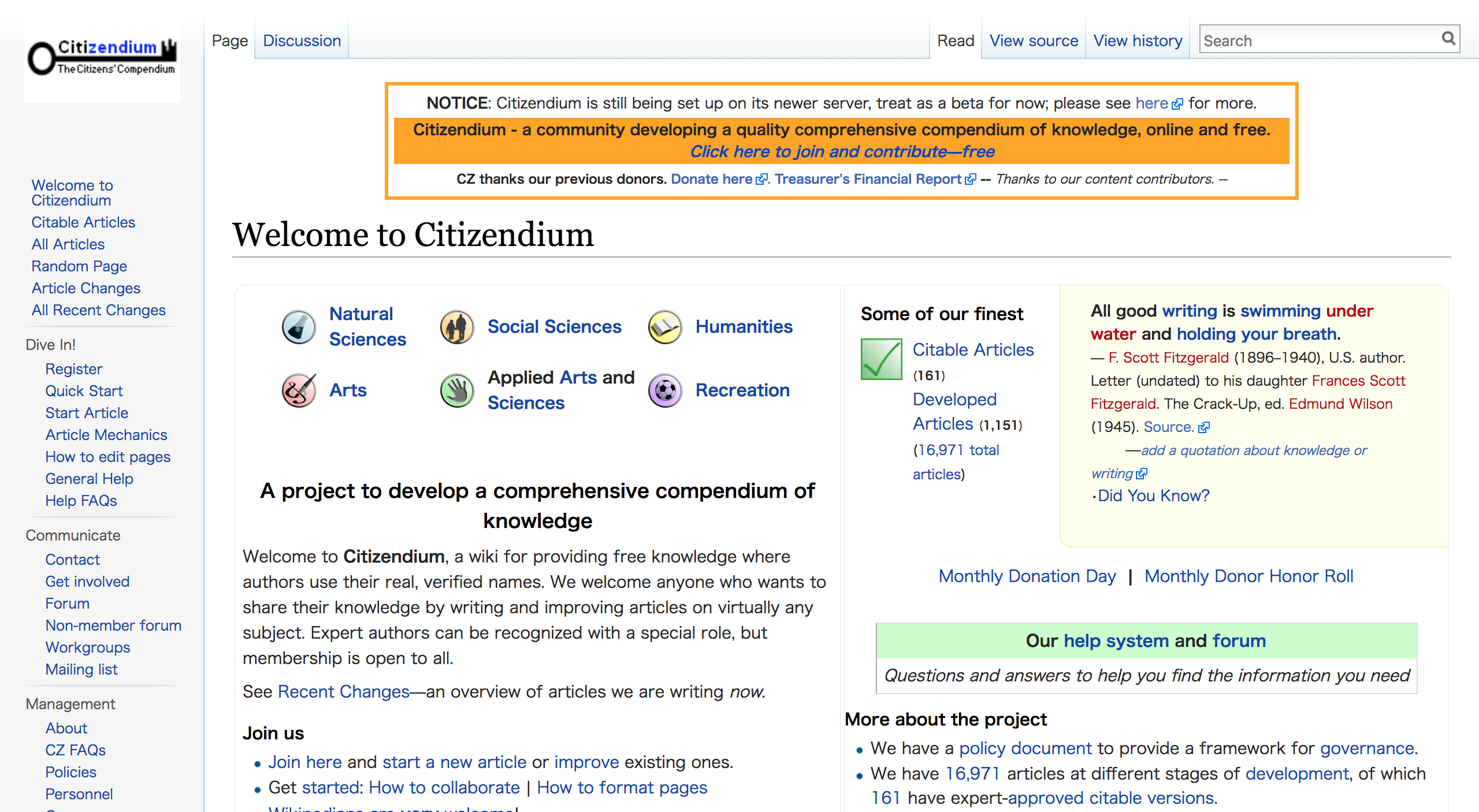1479x812 pixels.
Task: Click the Humanities book icon
Action: [665, 327]
